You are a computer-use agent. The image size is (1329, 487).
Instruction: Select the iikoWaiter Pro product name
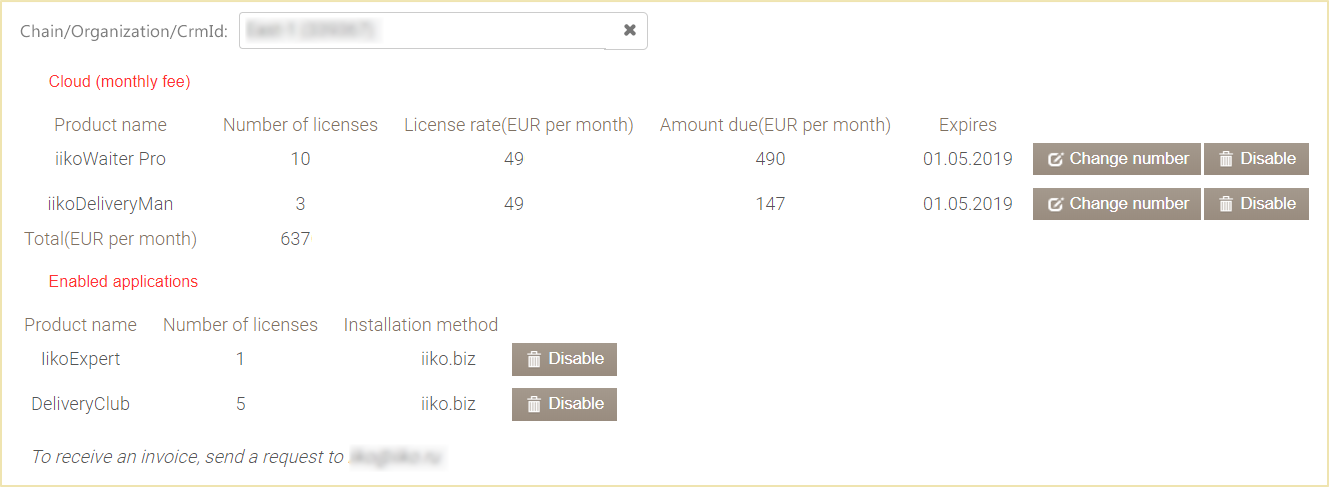(x=110, y=159)
